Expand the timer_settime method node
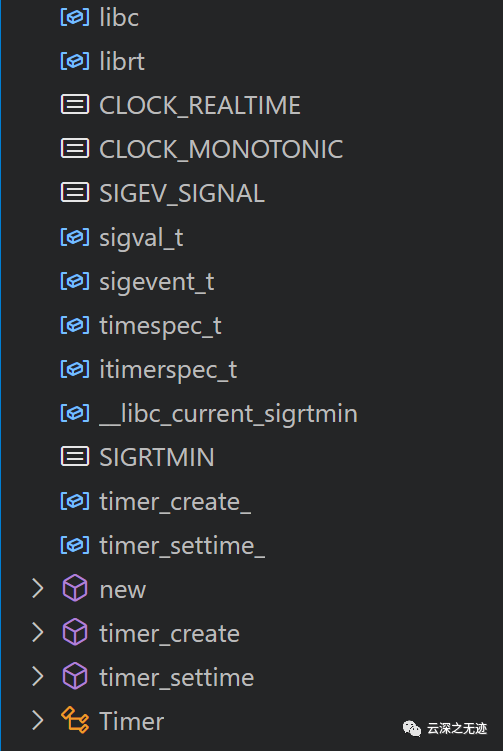The image size is (503, 751). tap(37, 676)
